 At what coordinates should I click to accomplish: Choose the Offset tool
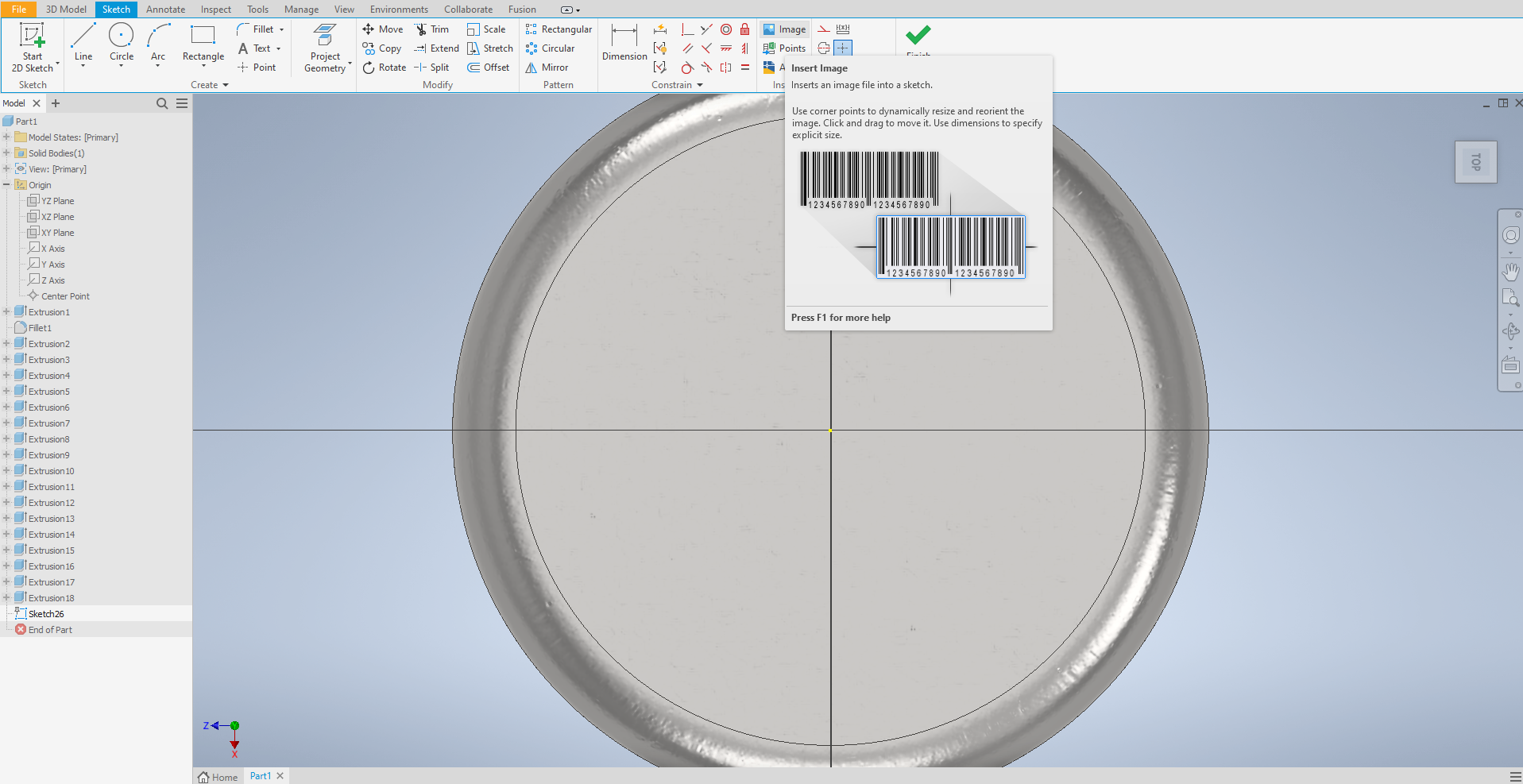[x=489, y=68]
